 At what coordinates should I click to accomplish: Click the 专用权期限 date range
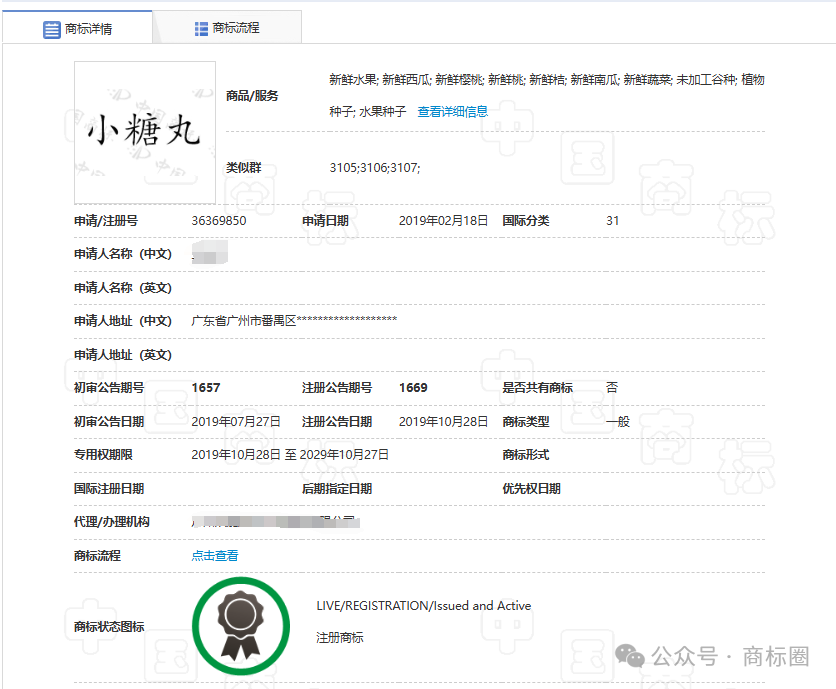[x=288, y=454]
